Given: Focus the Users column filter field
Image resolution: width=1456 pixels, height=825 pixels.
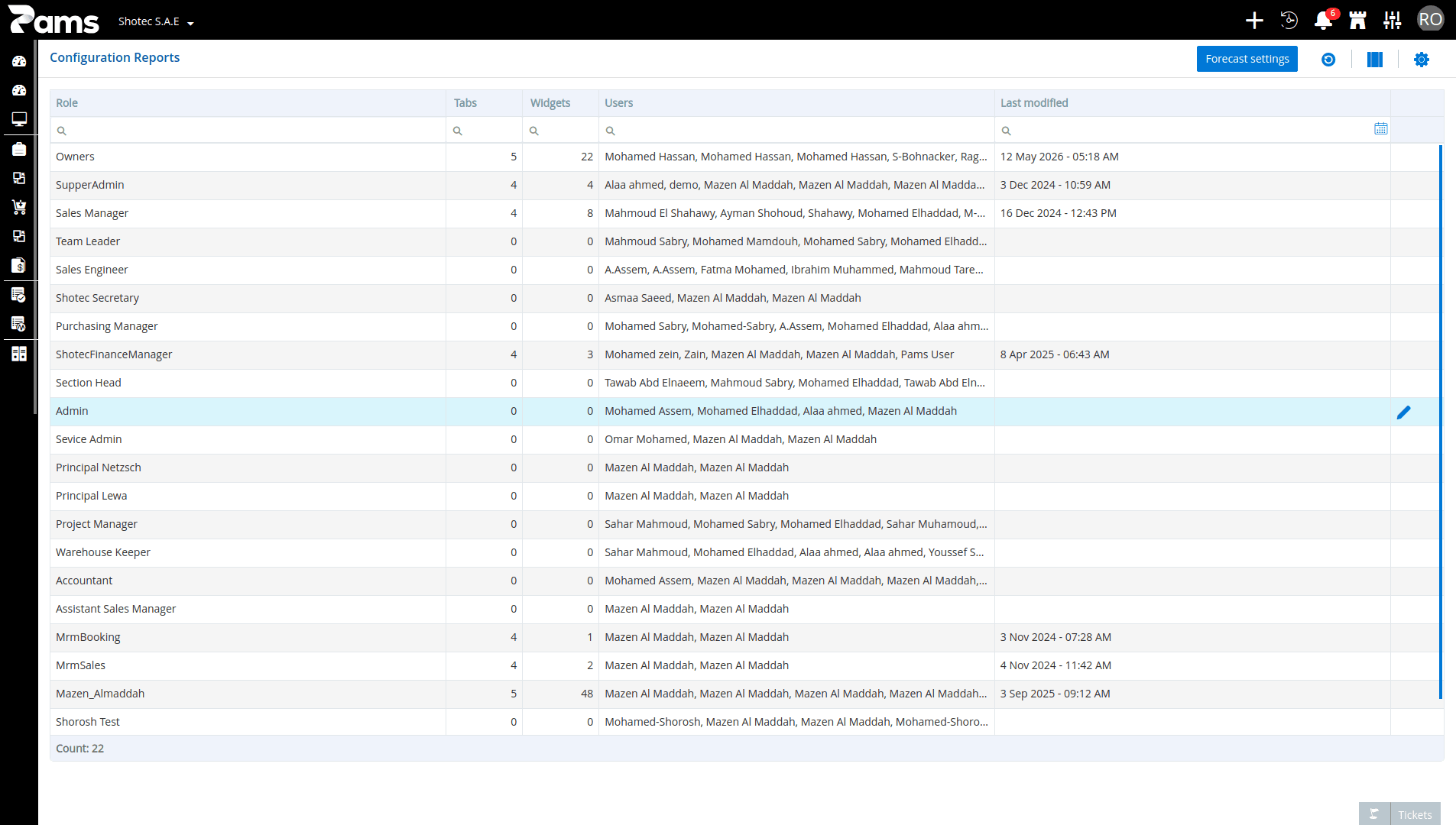Looking at the screenshot, I should tap(796, 130).
